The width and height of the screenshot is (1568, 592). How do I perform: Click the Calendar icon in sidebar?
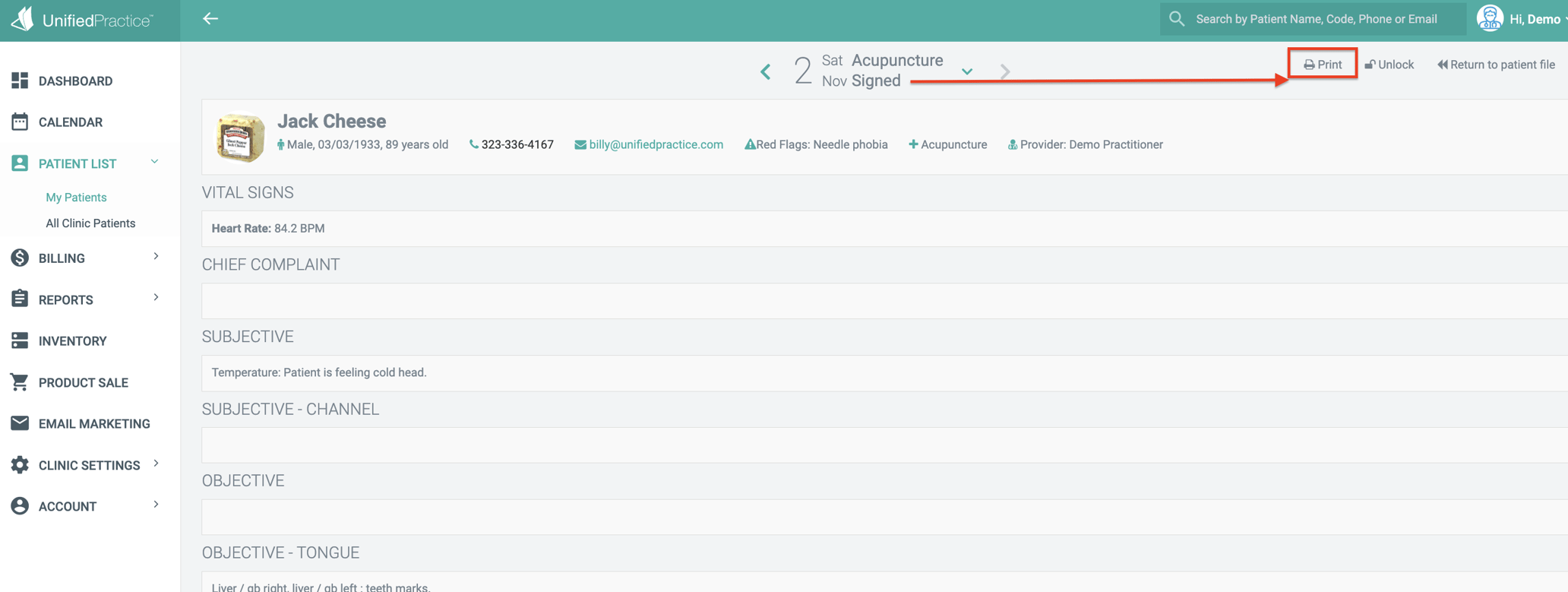pyautogui.click(x=20, y=122)
